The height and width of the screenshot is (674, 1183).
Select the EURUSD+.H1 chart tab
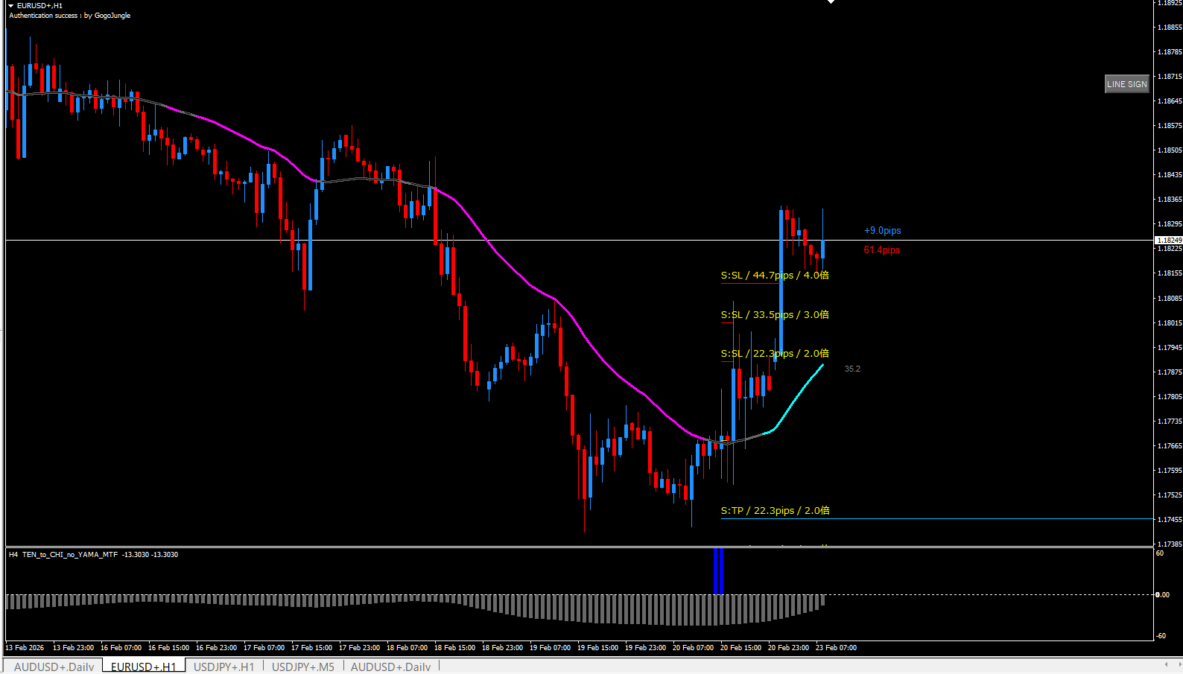tap(143, 666)
